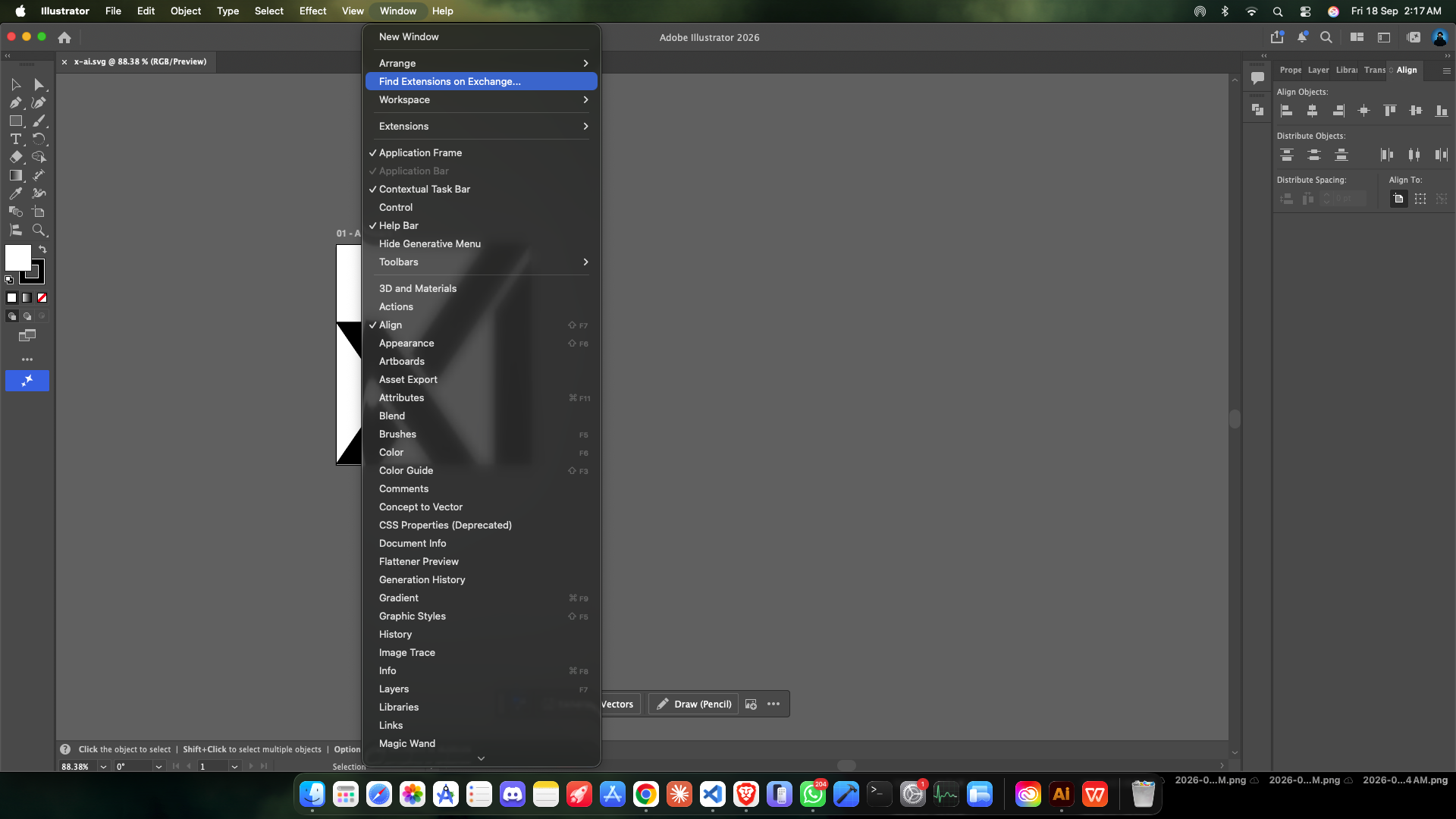Toggle Contextual Task Bar menu item

pos(482,189)
